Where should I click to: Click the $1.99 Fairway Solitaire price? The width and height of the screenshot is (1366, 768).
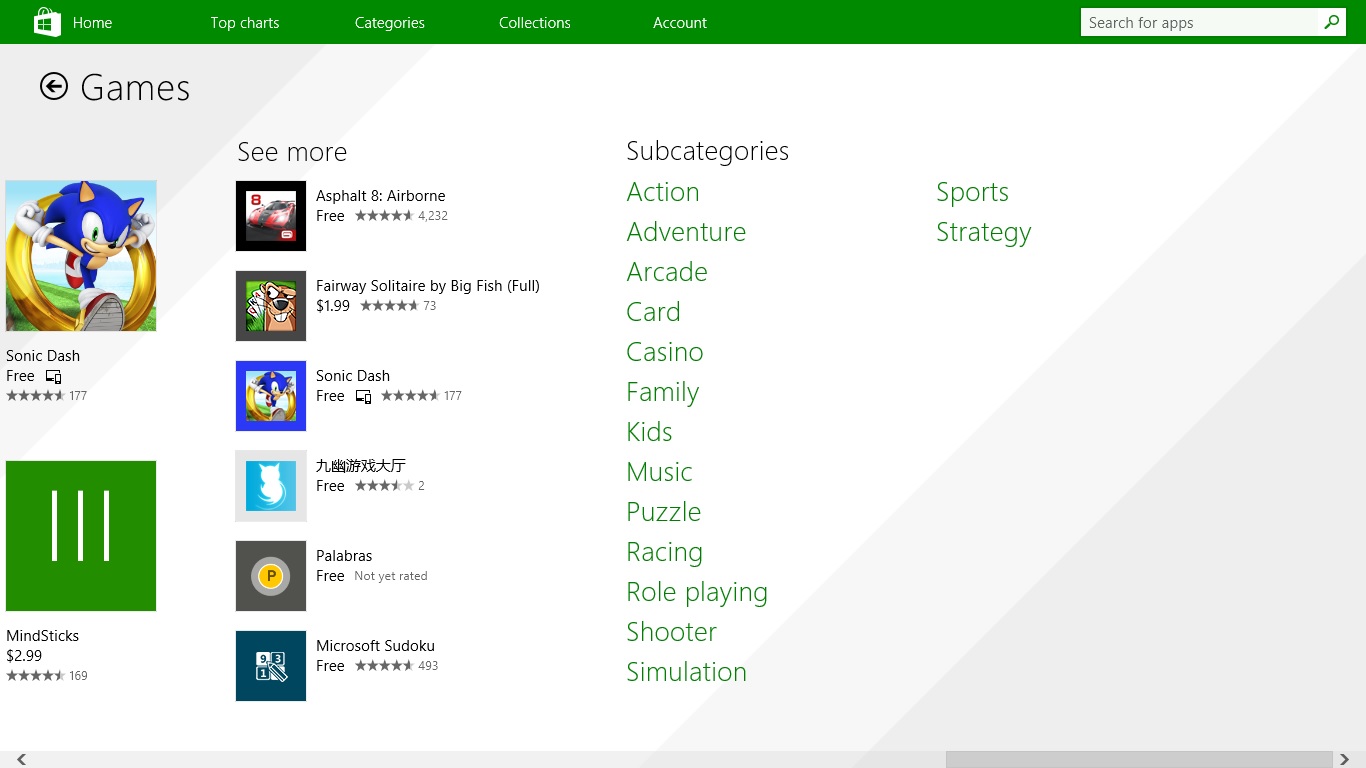click(x=333, y=306)
